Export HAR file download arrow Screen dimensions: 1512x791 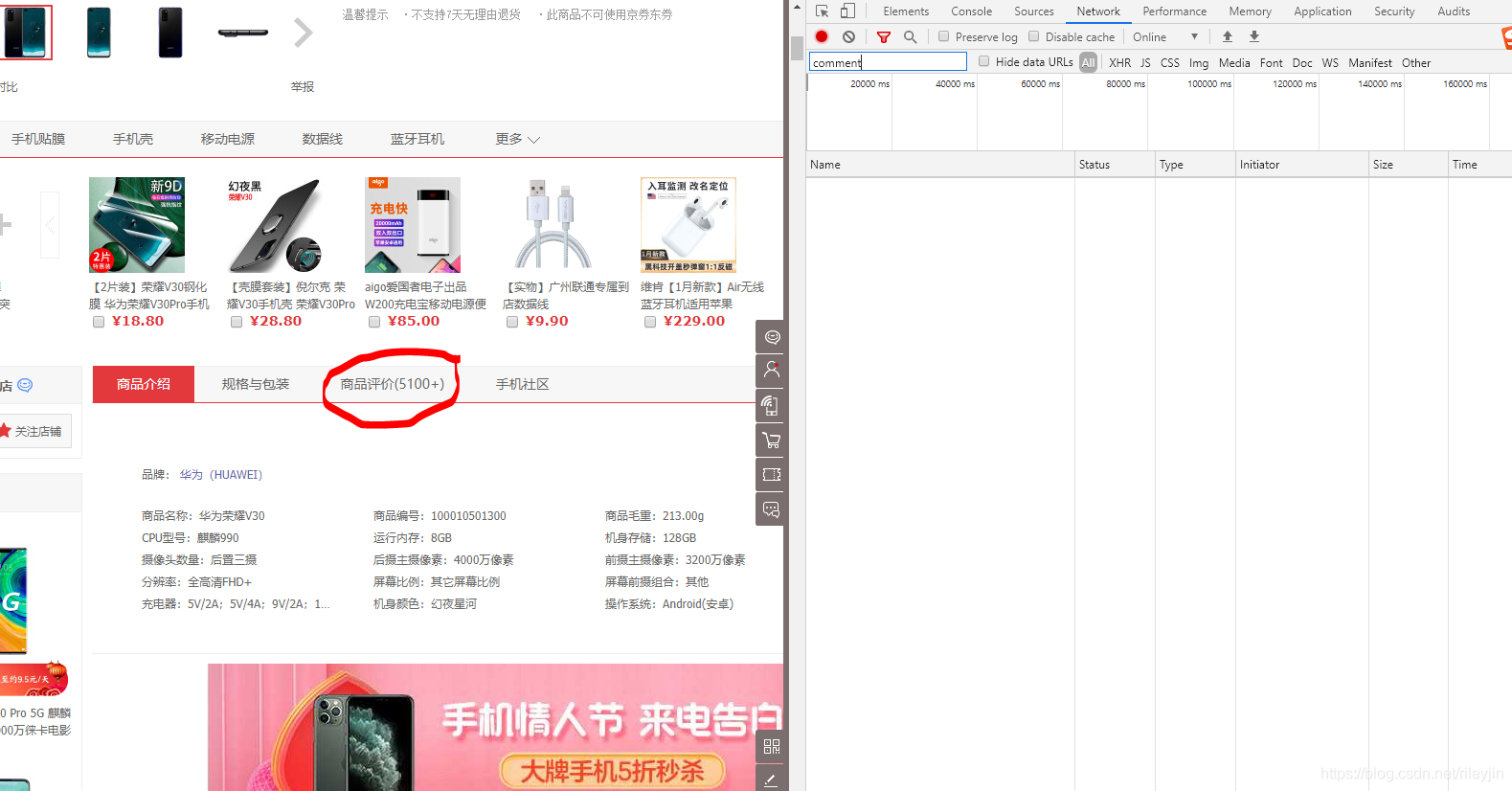click(x=1254, y=36)
